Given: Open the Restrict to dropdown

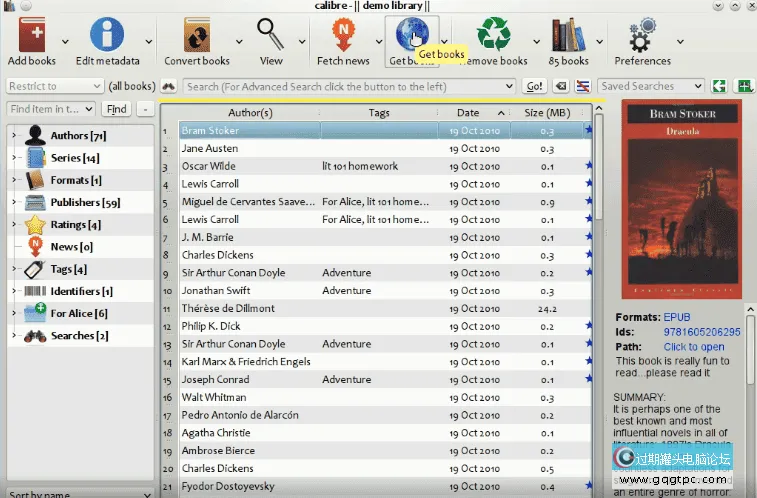Looking at the screenshot, I should click(53, 87).
